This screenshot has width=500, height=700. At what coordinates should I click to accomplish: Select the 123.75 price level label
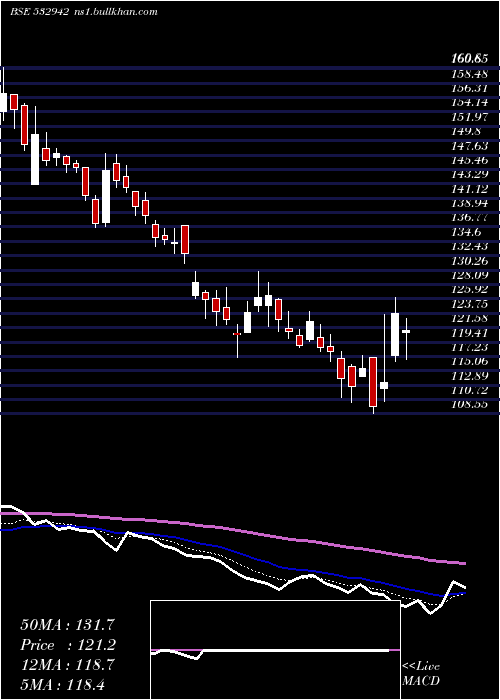coord(469,304)
